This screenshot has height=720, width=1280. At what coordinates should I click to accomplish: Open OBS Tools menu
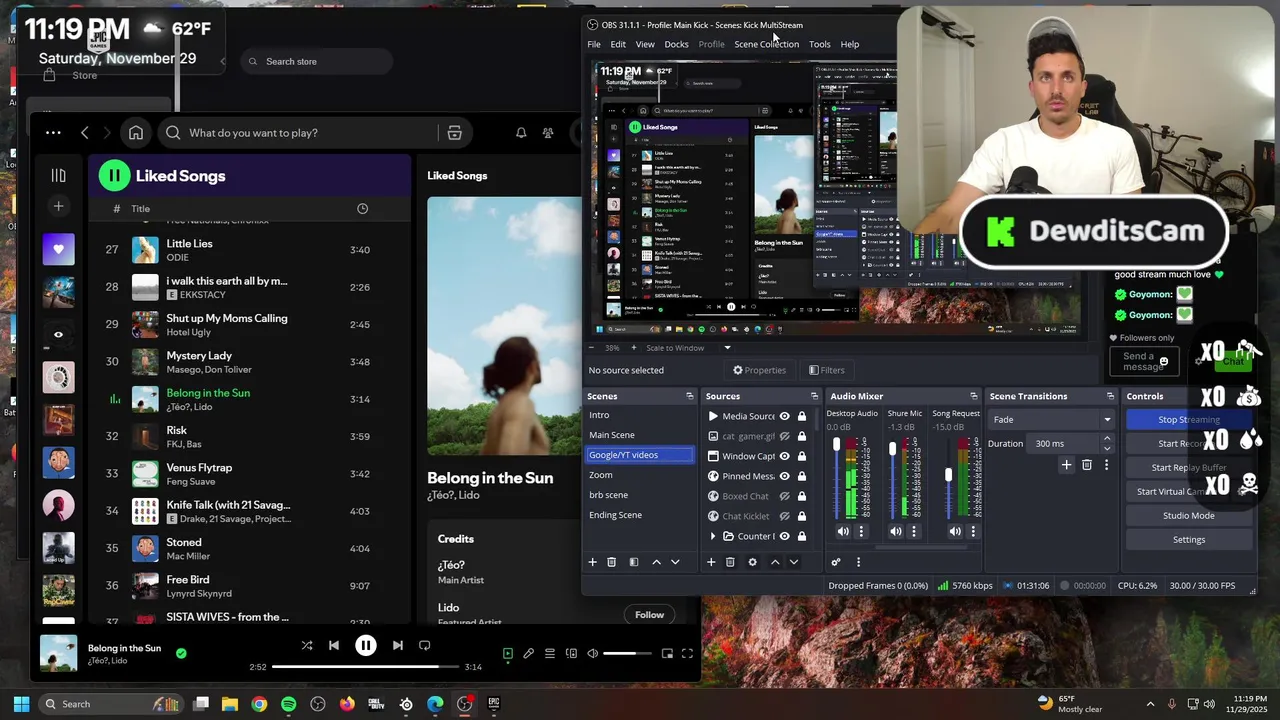click(x=820, y=44)
